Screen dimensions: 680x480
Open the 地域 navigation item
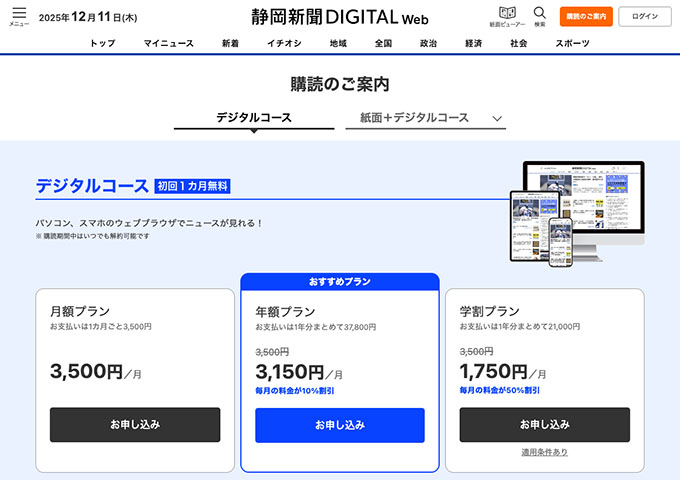[x=338, y=43]
